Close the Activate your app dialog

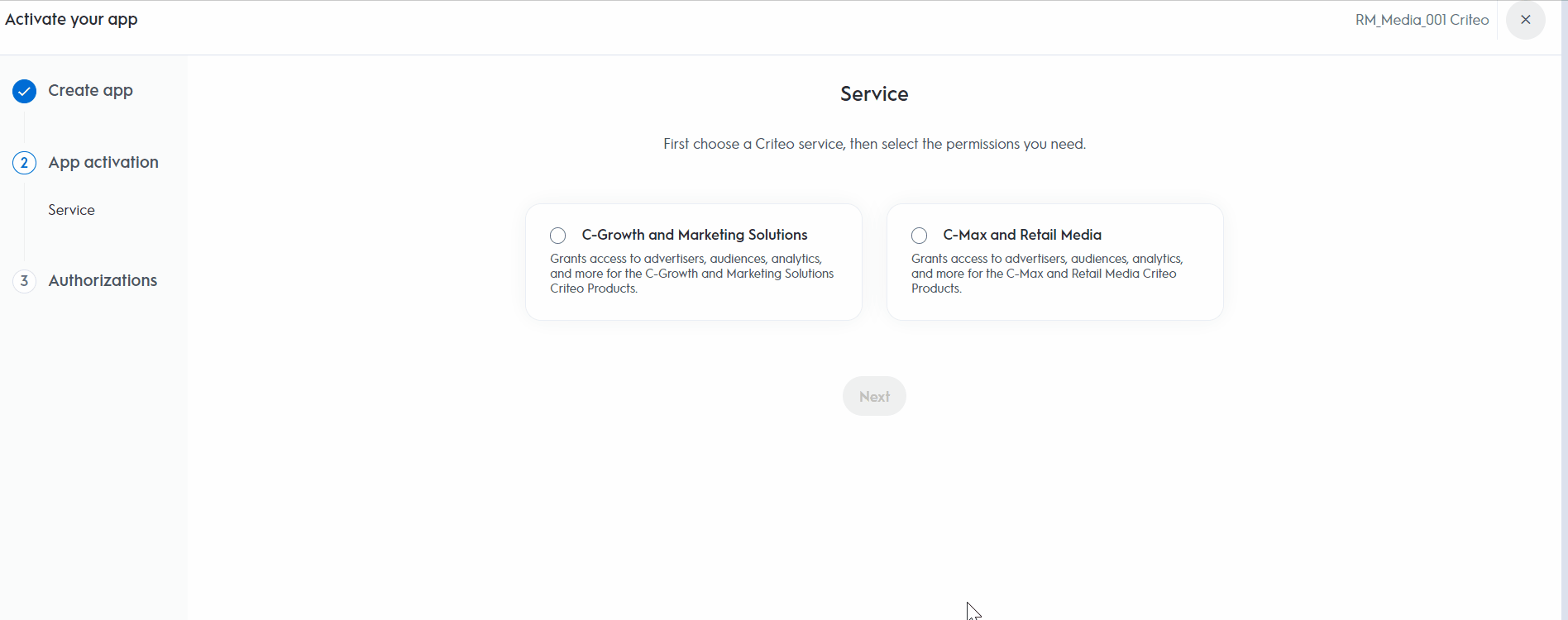1525,20
